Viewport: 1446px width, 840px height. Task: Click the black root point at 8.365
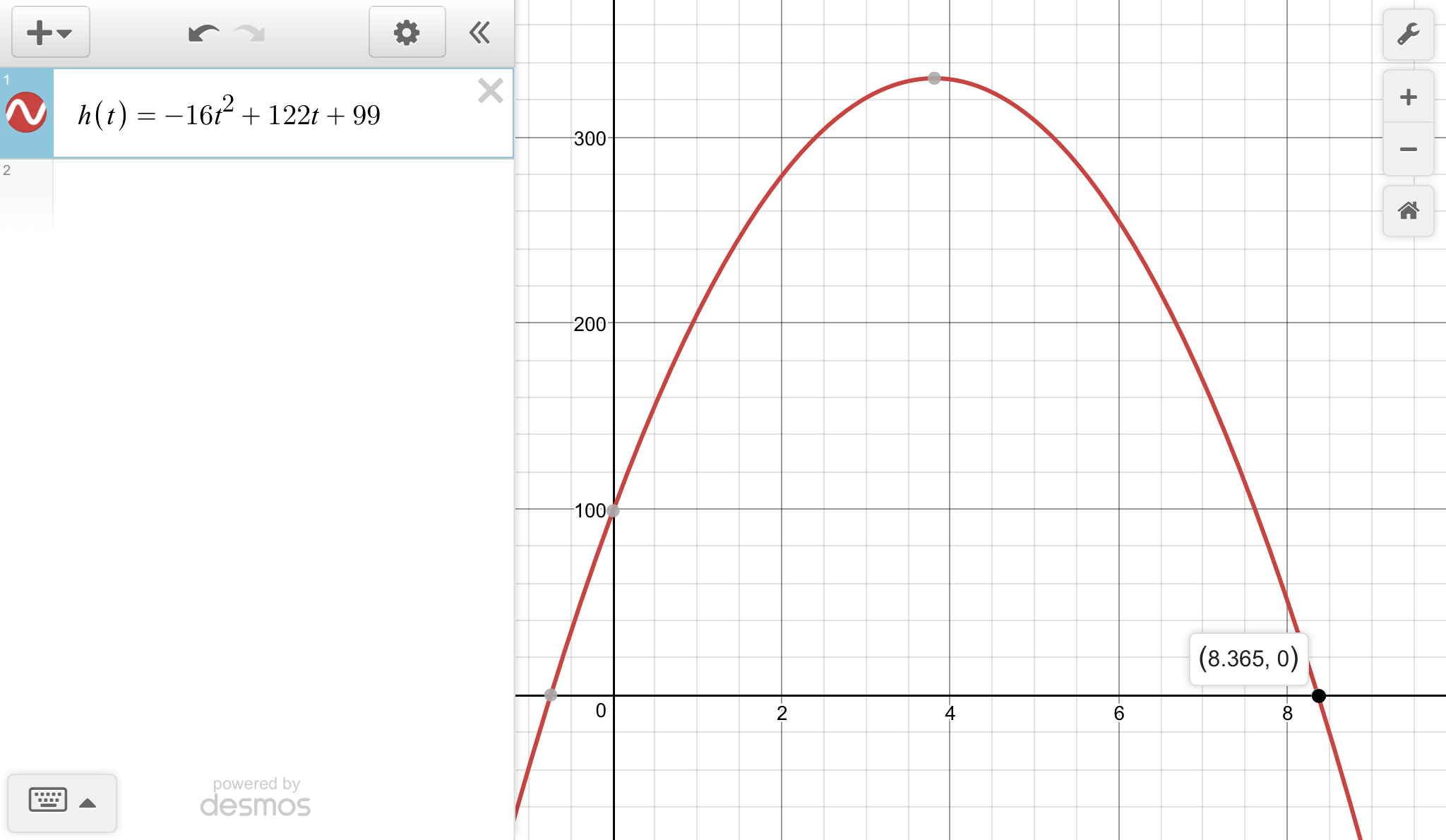1318,696
